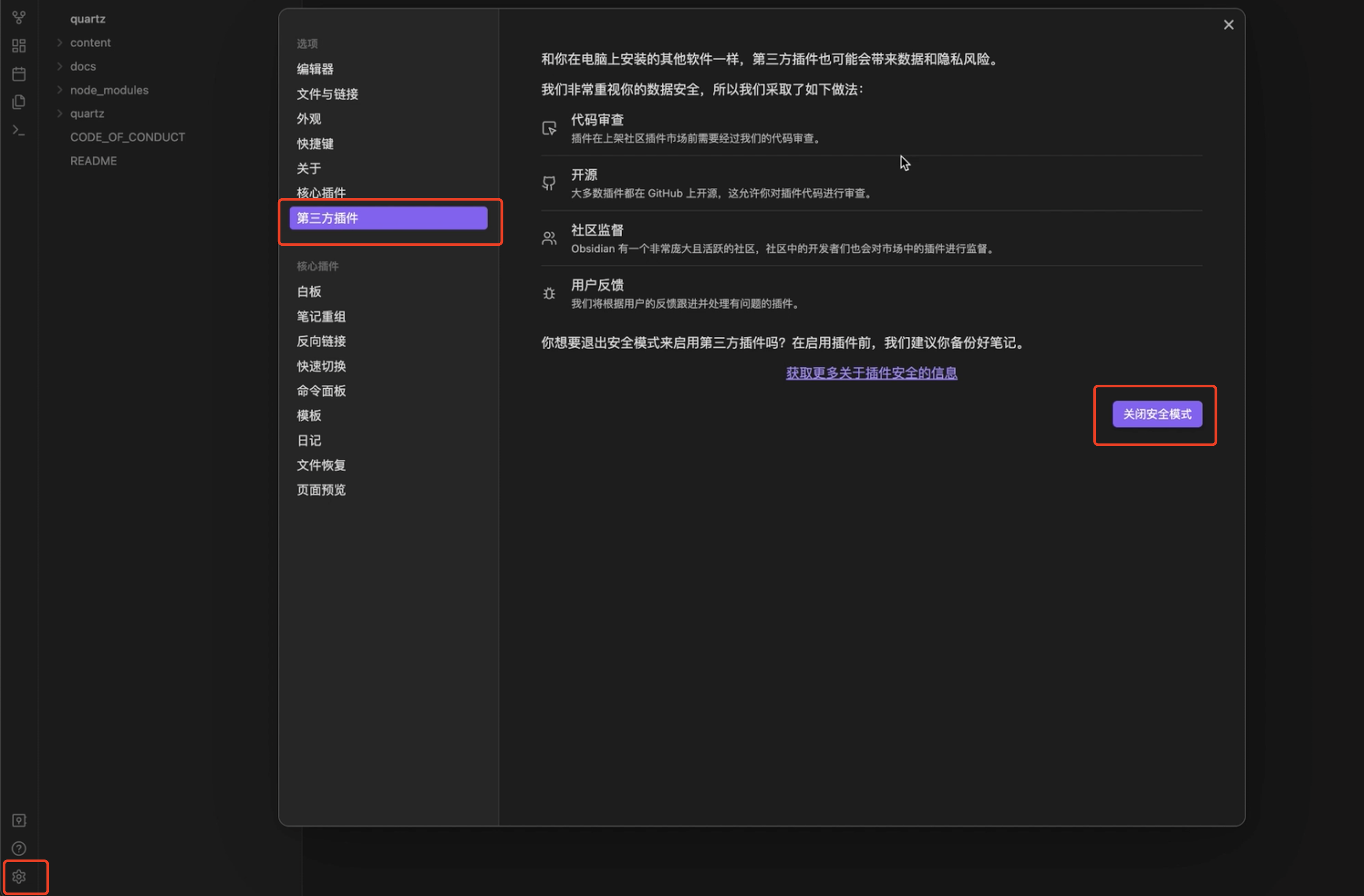The image size is (1364, 896).
Task: Open vault switcher icon in bottom left
Action: tap(19, 820)
